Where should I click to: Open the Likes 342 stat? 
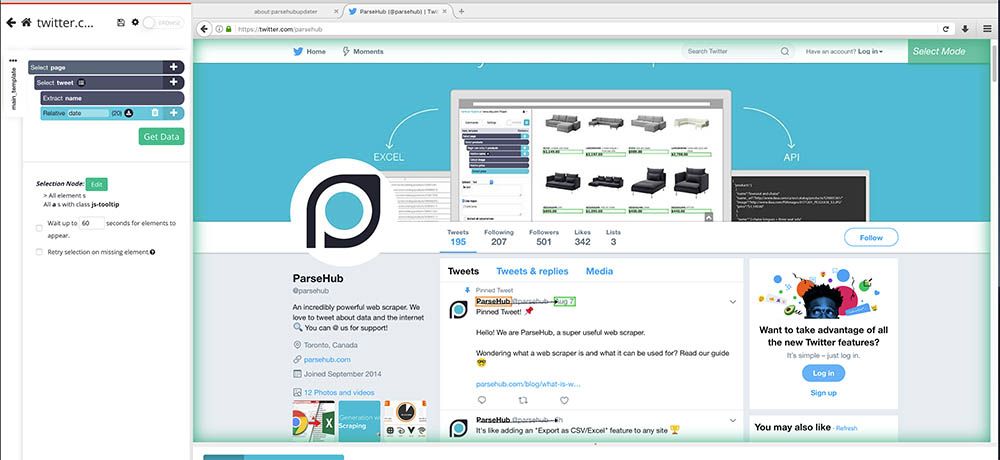tap(582, 237)
